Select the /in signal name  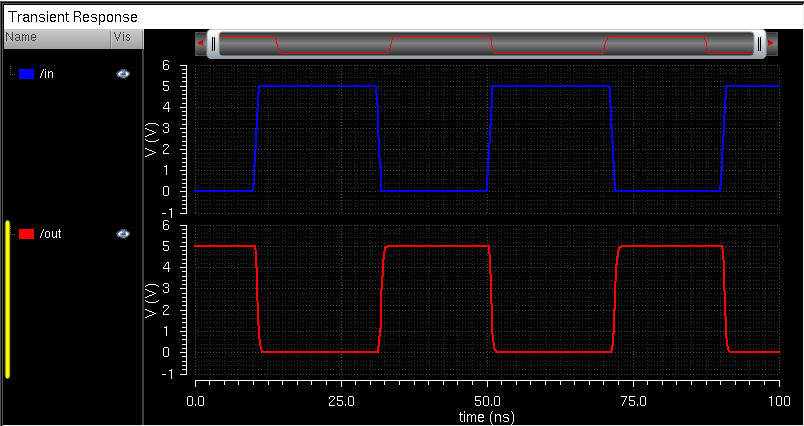[48, 74]
